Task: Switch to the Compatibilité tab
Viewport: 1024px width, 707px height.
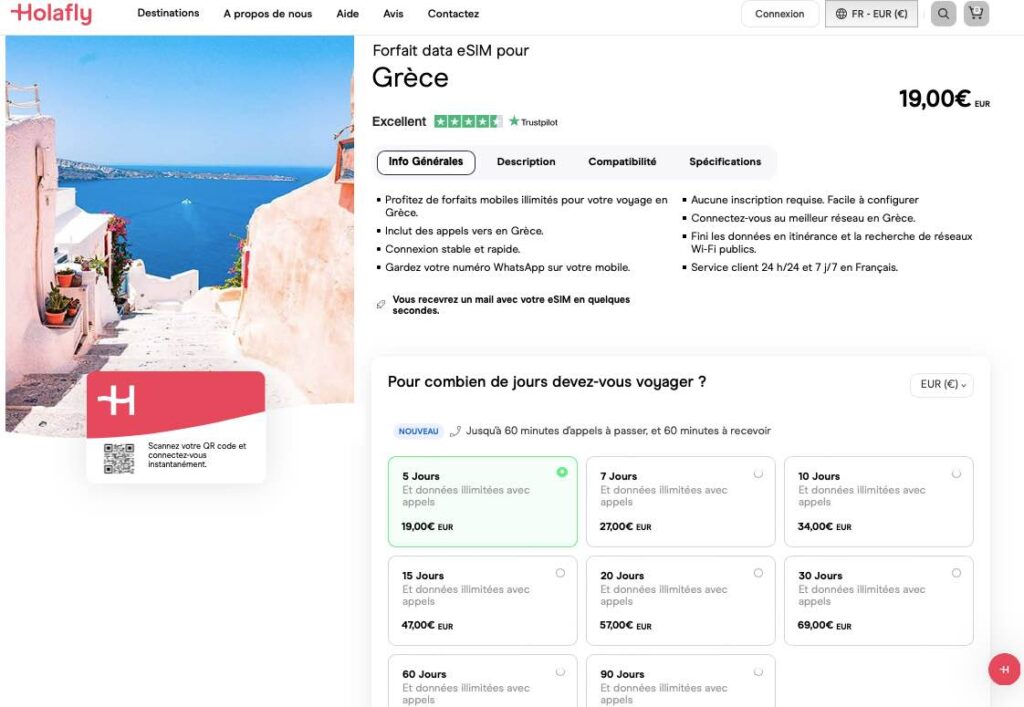Action: coord(623,161)
